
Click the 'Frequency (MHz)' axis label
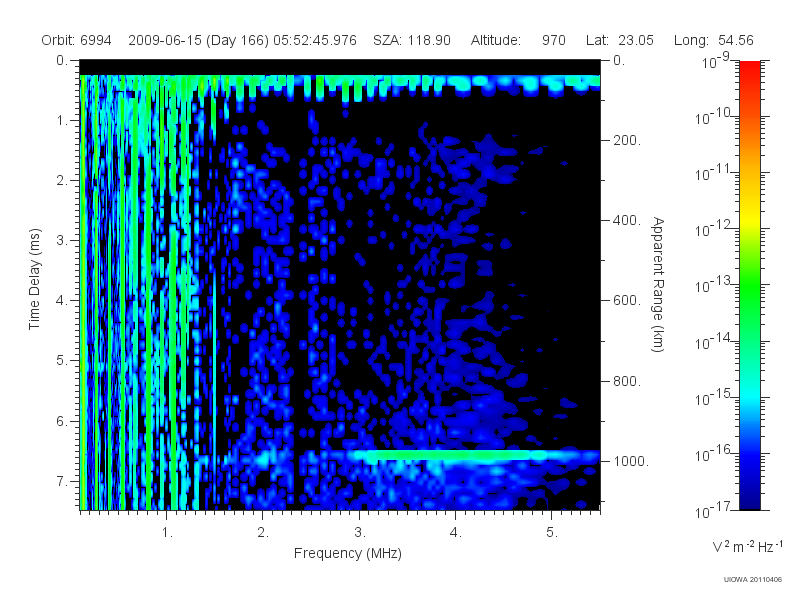point(348,553)
